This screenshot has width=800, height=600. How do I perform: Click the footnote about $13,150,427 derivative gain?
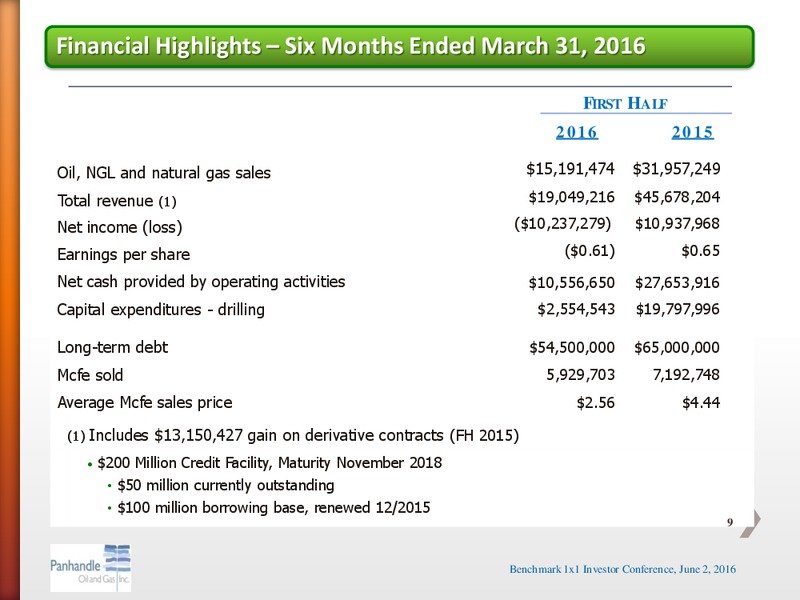pos(293,436)
